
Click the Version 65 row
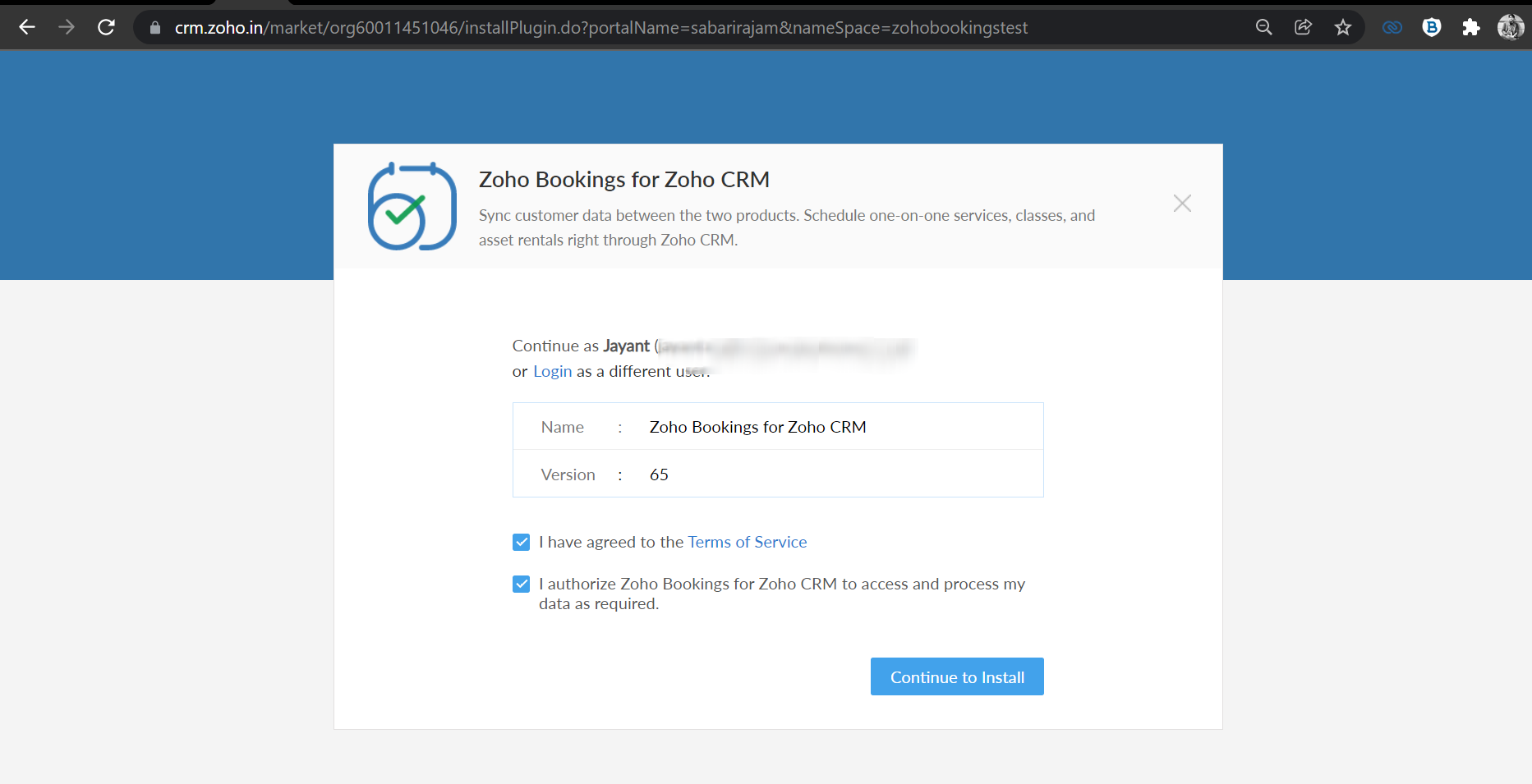pos(777,475)
